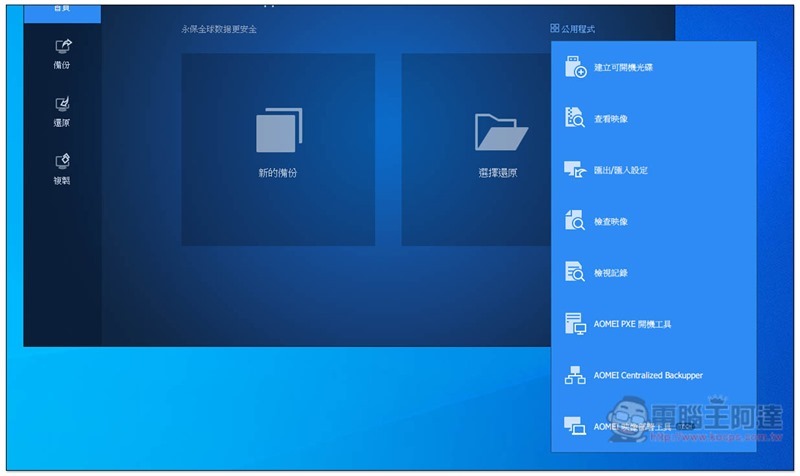800x476 pixels.
Task: Click the 選擇還原 folder icon
Action: pyautogui.click(x=501, y=132)
